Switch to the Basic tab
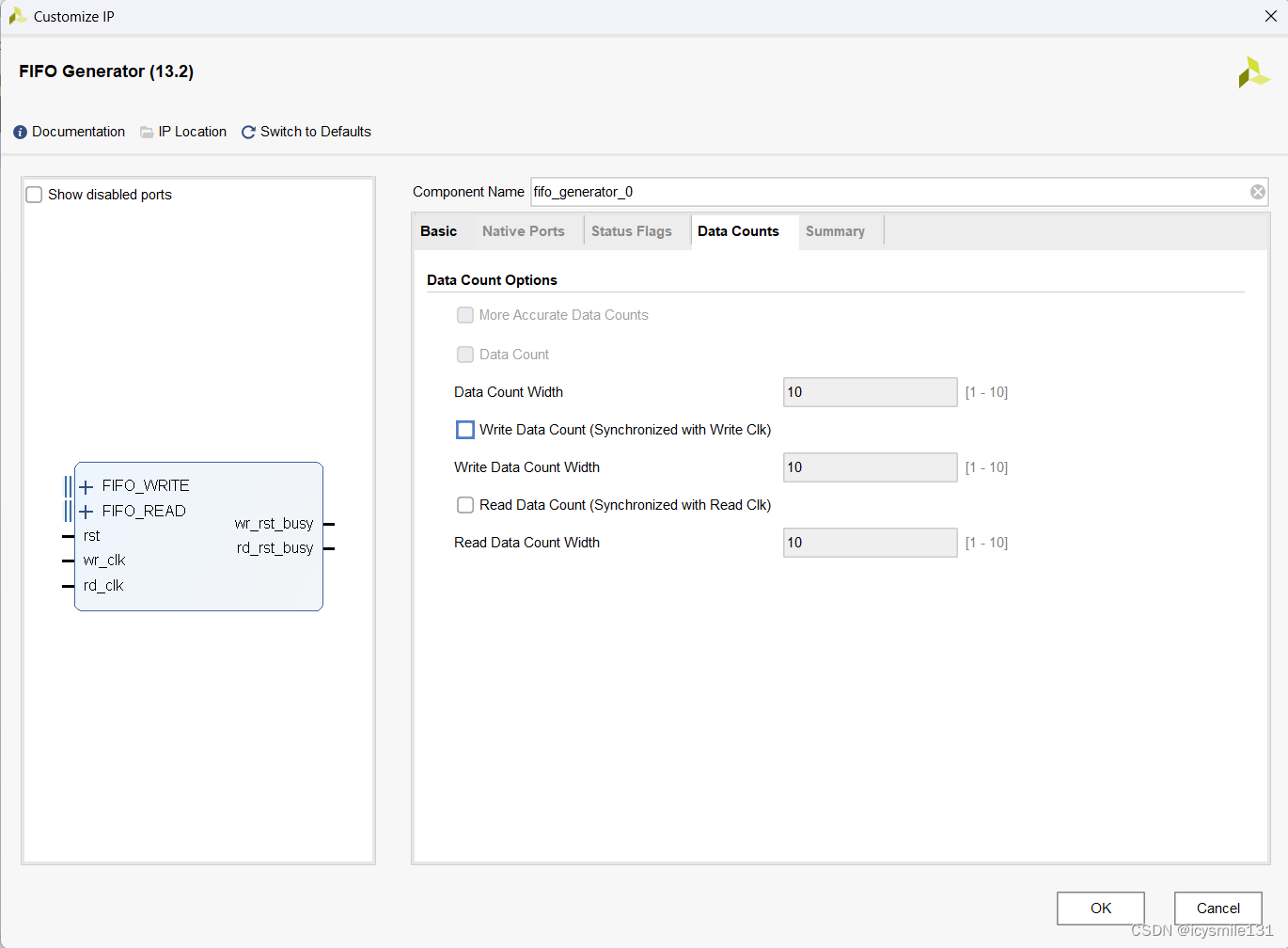 [438, 231]
